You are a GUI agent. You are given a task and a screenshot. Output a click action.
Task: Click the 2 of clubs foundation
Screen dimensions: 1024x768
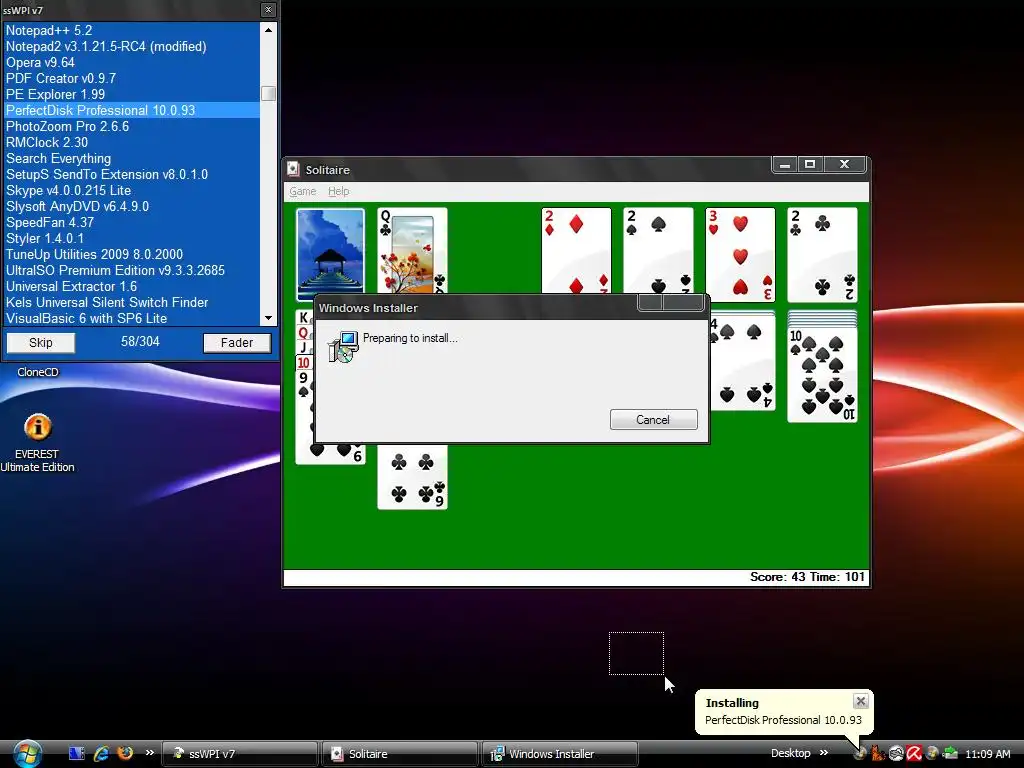pyautogui.click(x=822, y=255)
